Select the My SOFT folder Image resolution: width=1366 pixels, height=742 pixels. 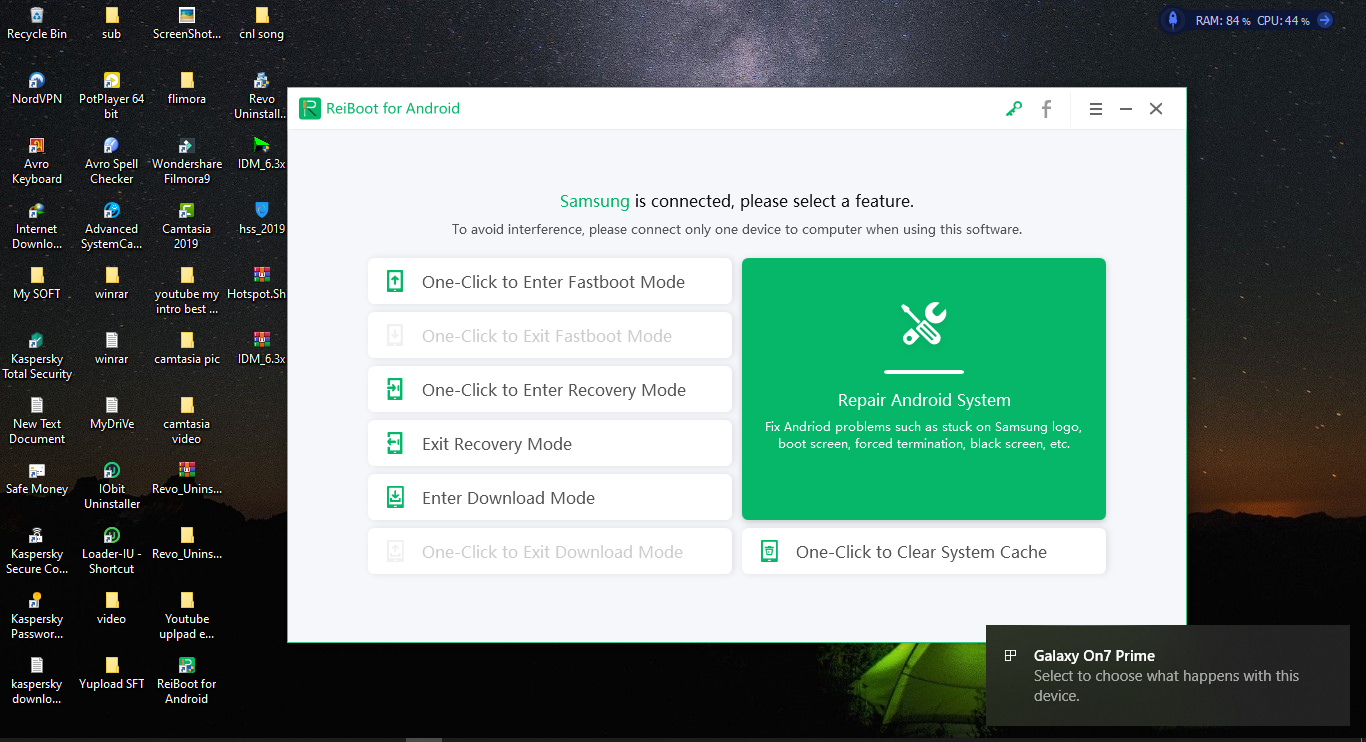coord(37,284)
